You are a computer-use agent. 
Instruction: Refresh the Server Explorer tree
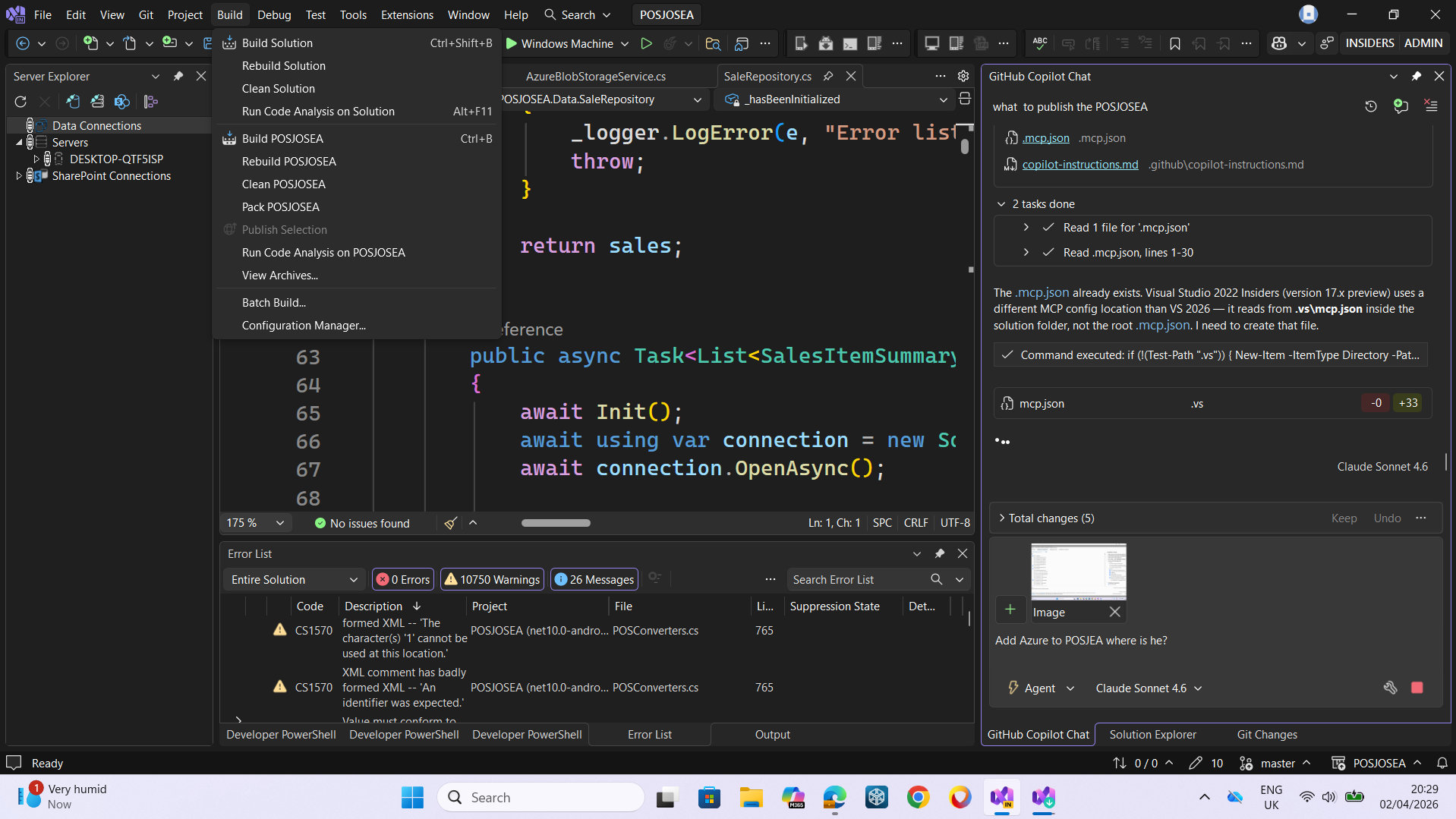tap(20, 102)
